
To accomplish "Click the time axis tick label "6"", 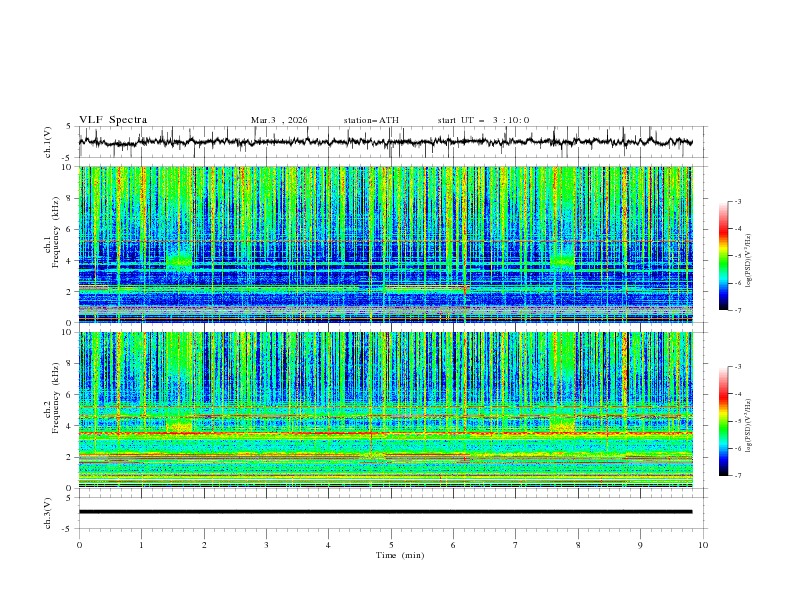I will [x=453, y=545].
